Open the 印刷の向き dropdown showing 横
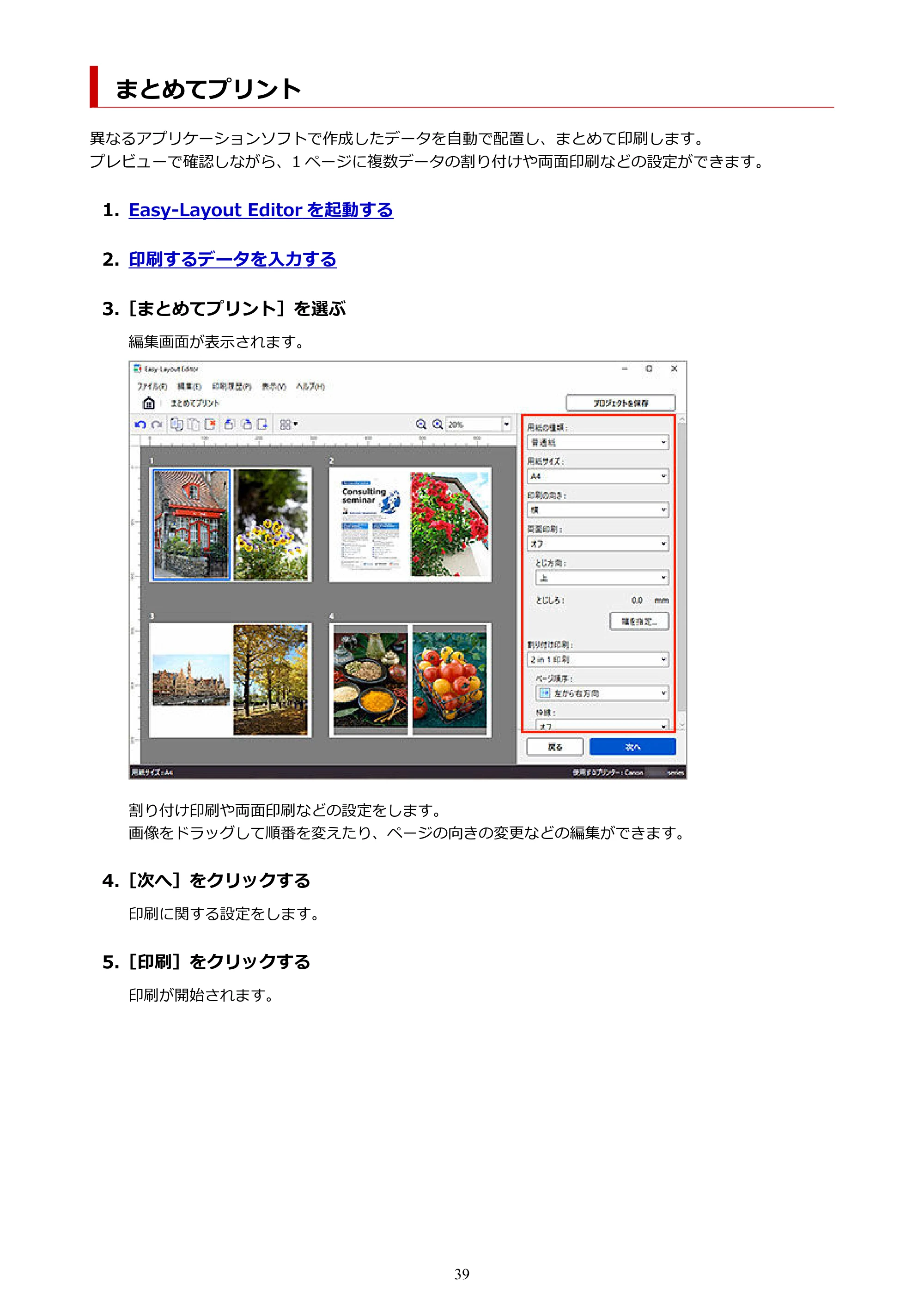 click(597, 510)
